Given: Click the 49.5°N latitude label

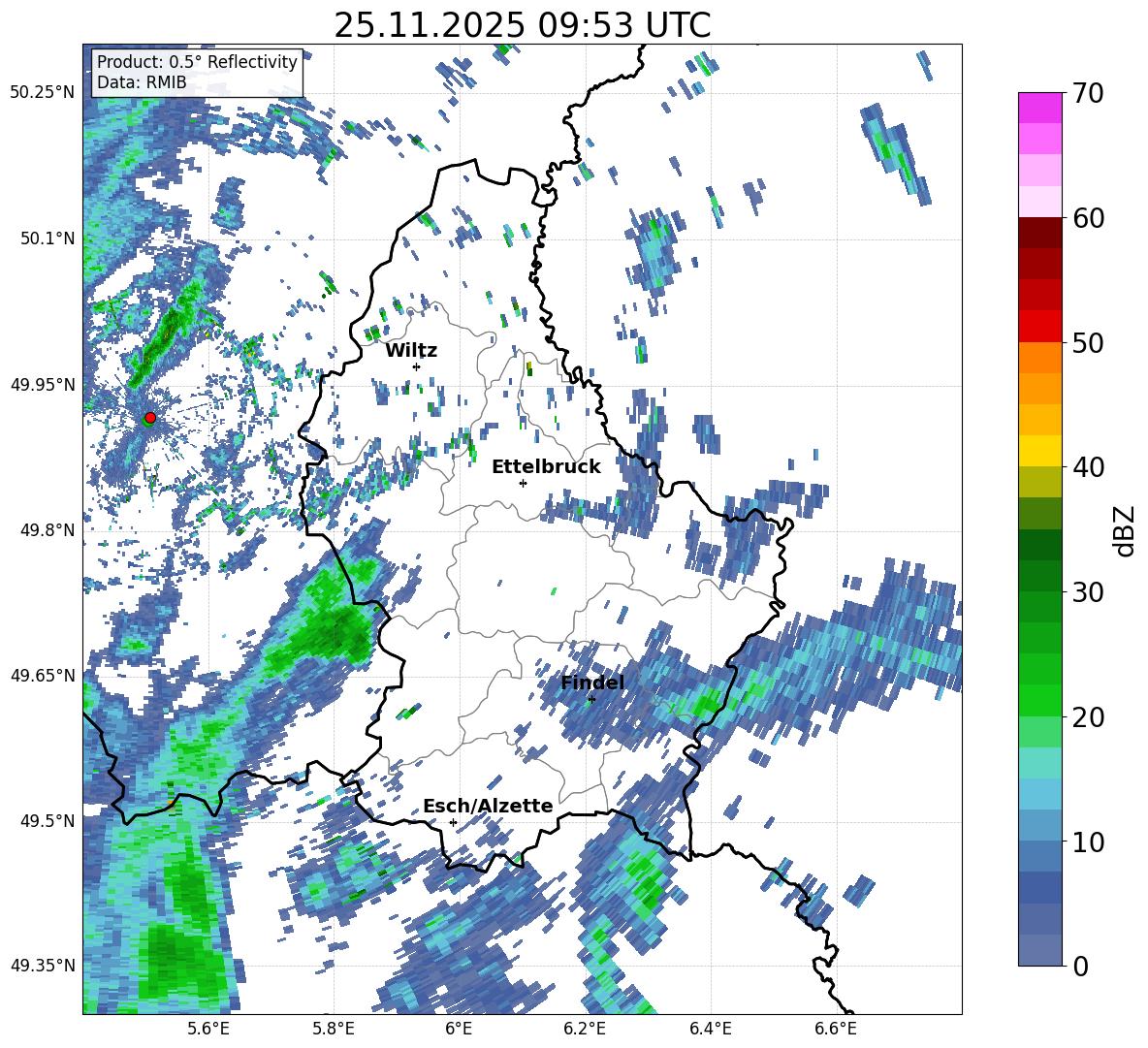Looking at the screenshot, I should click(48, 820).
